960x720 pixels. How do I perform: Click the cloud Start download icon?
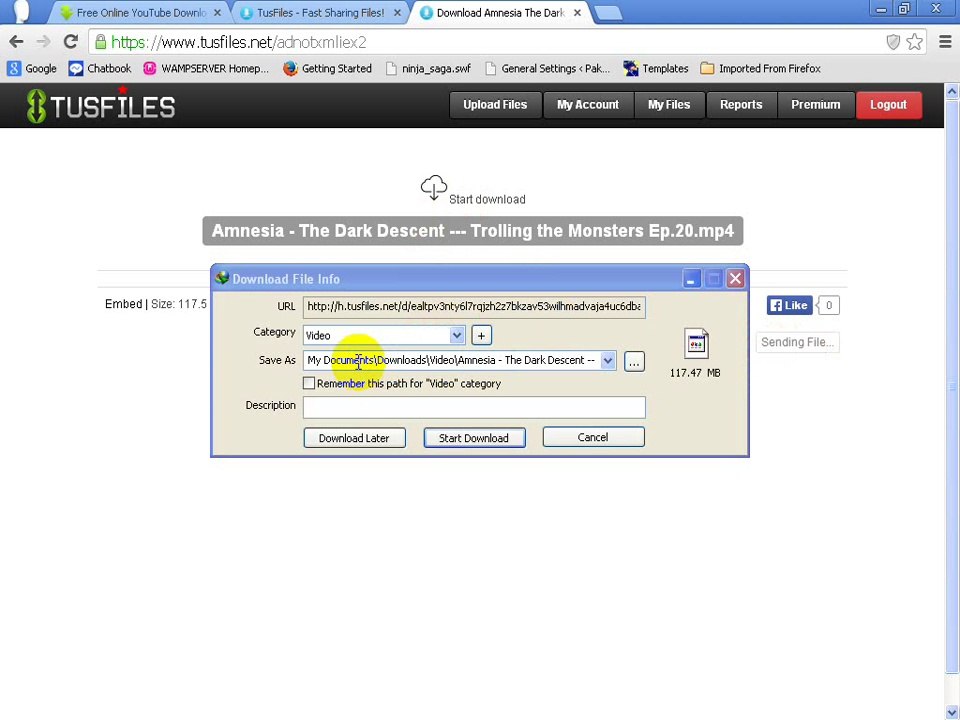point(433,188)
